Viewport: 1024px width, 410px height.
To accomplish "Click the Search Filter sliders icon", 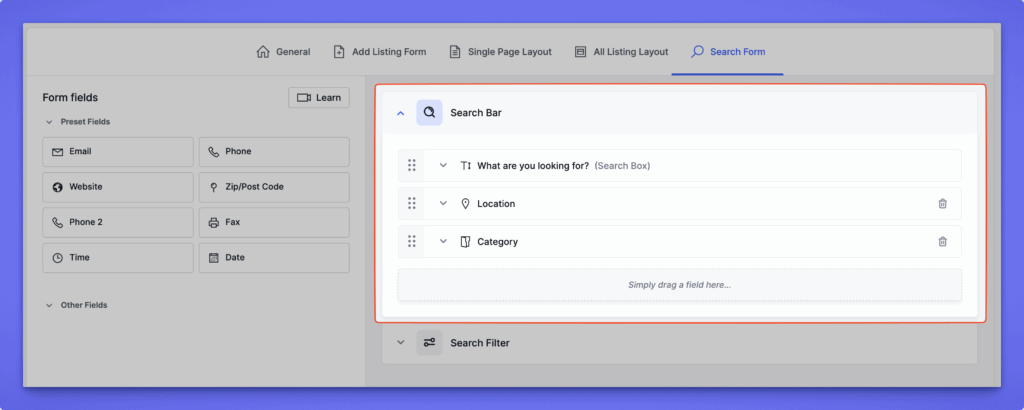I will (x=429, y=343).
